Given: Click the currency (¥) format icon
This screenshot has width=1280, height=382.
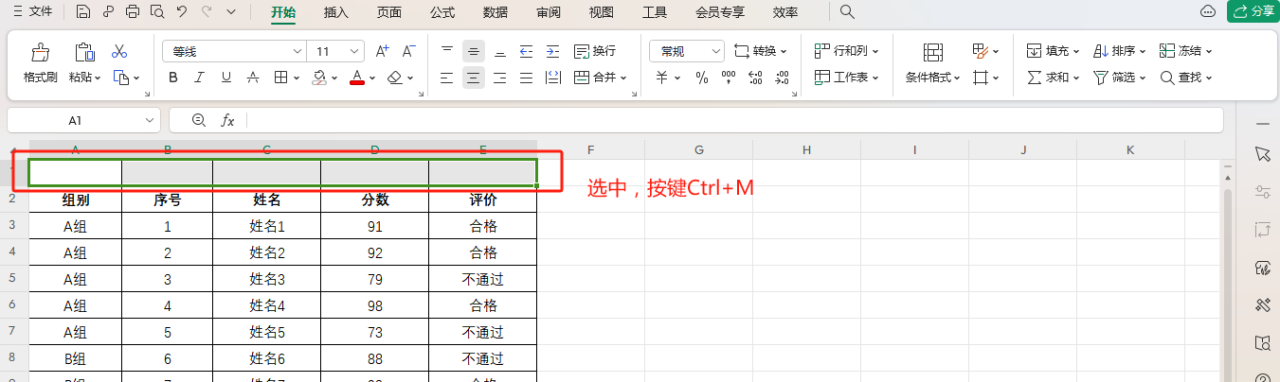Looking at the screenshot, I should pos(662,78).
